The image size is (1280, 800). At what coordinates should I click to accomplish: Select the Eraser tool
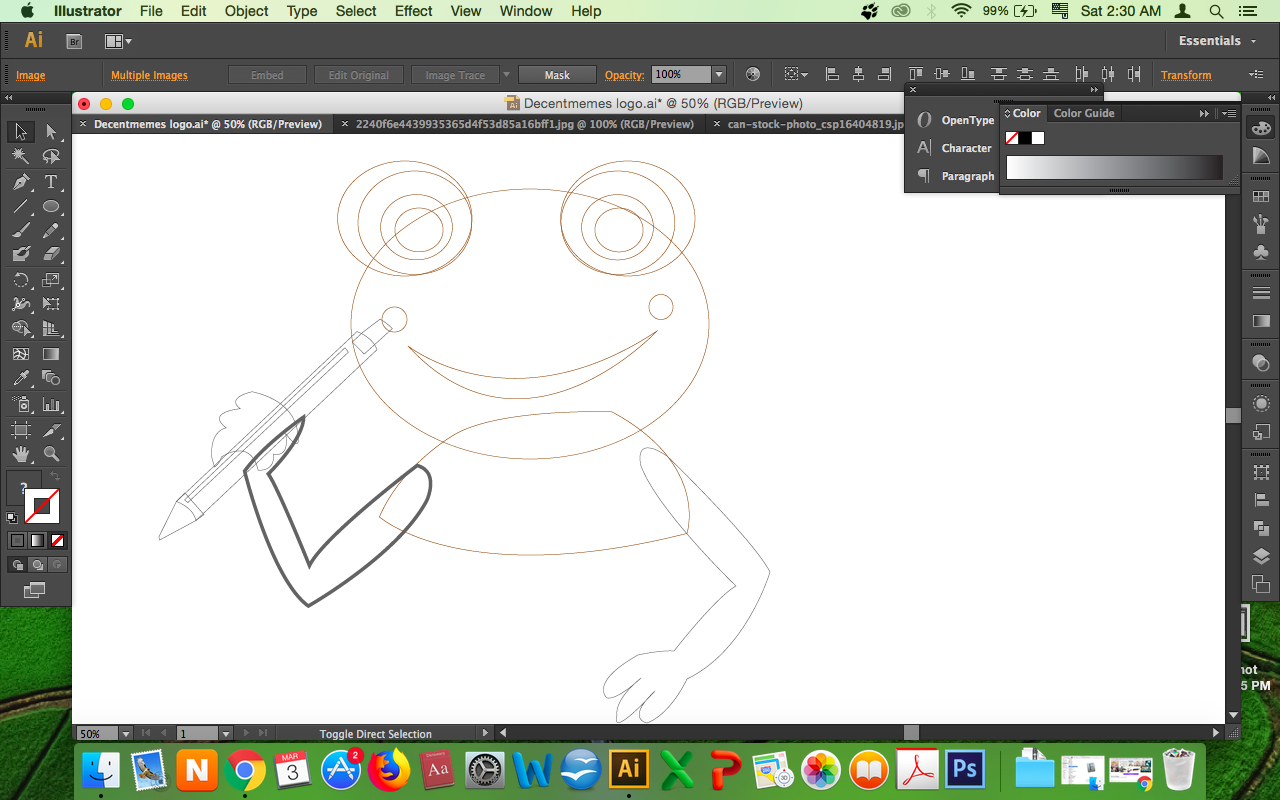click(x=51, y=254)
